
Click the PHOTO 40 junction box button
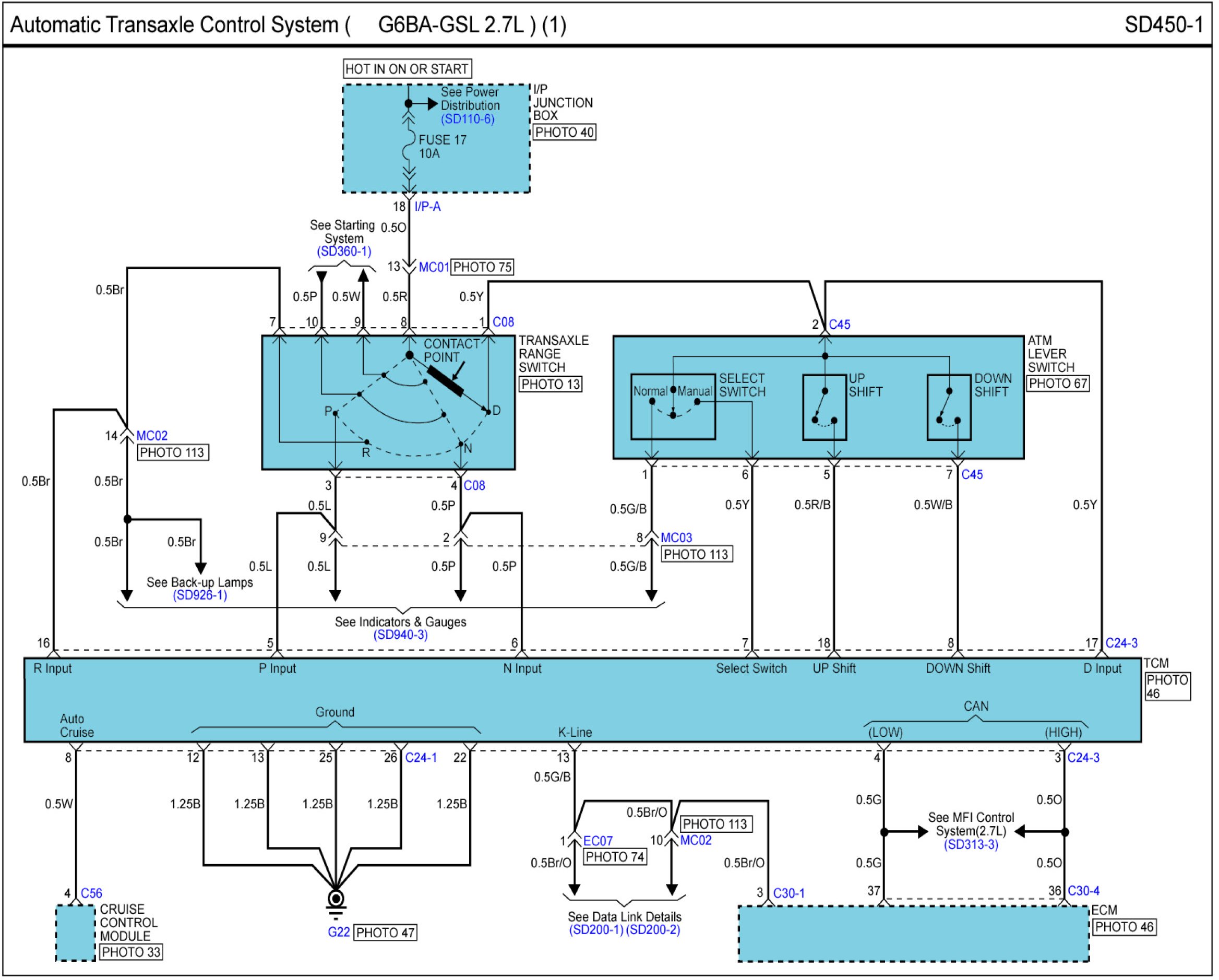[564, 133]
